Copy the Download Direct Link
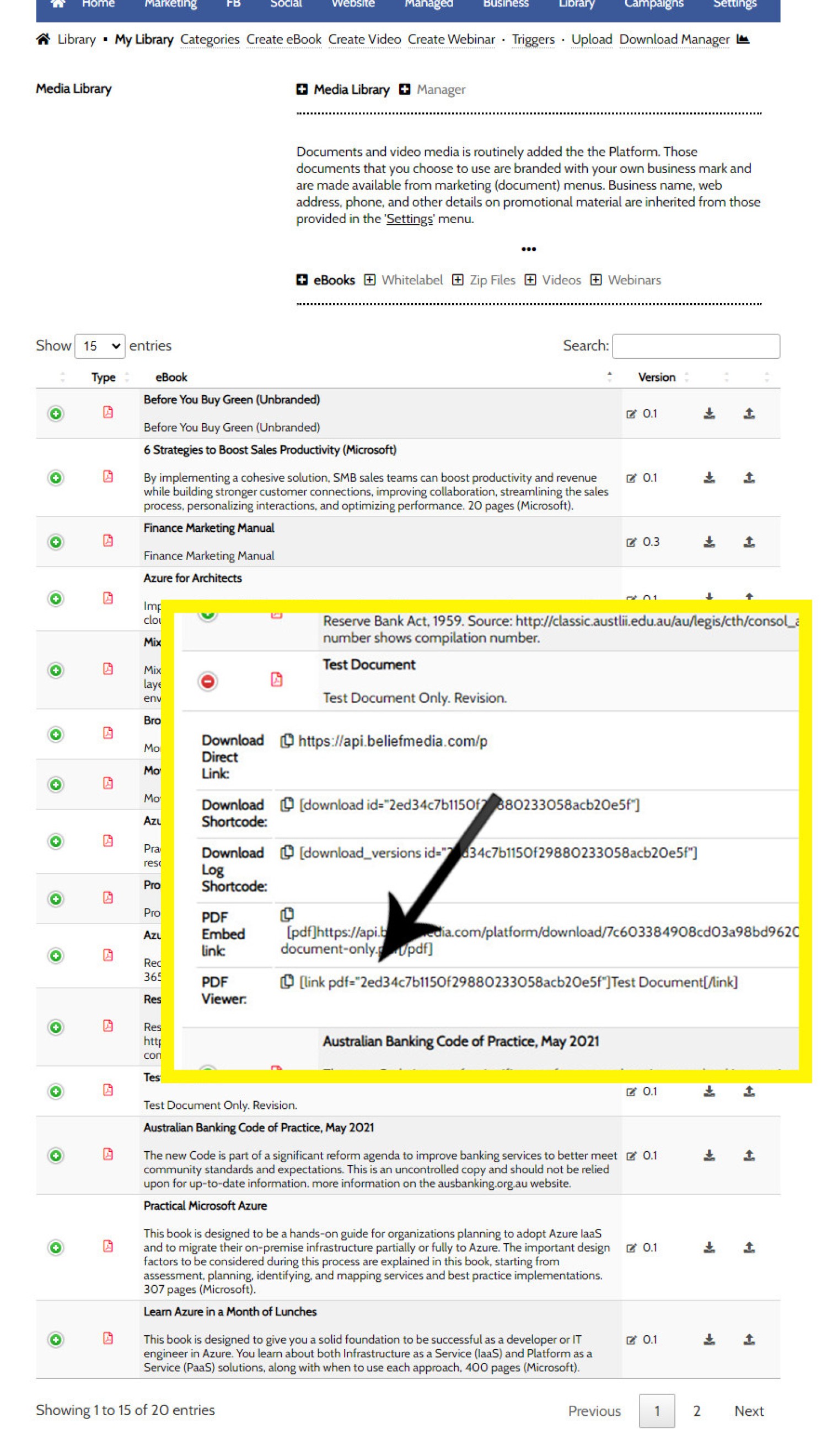The width and height of the screenshot is (827, 1456). (x=287, y=740)
